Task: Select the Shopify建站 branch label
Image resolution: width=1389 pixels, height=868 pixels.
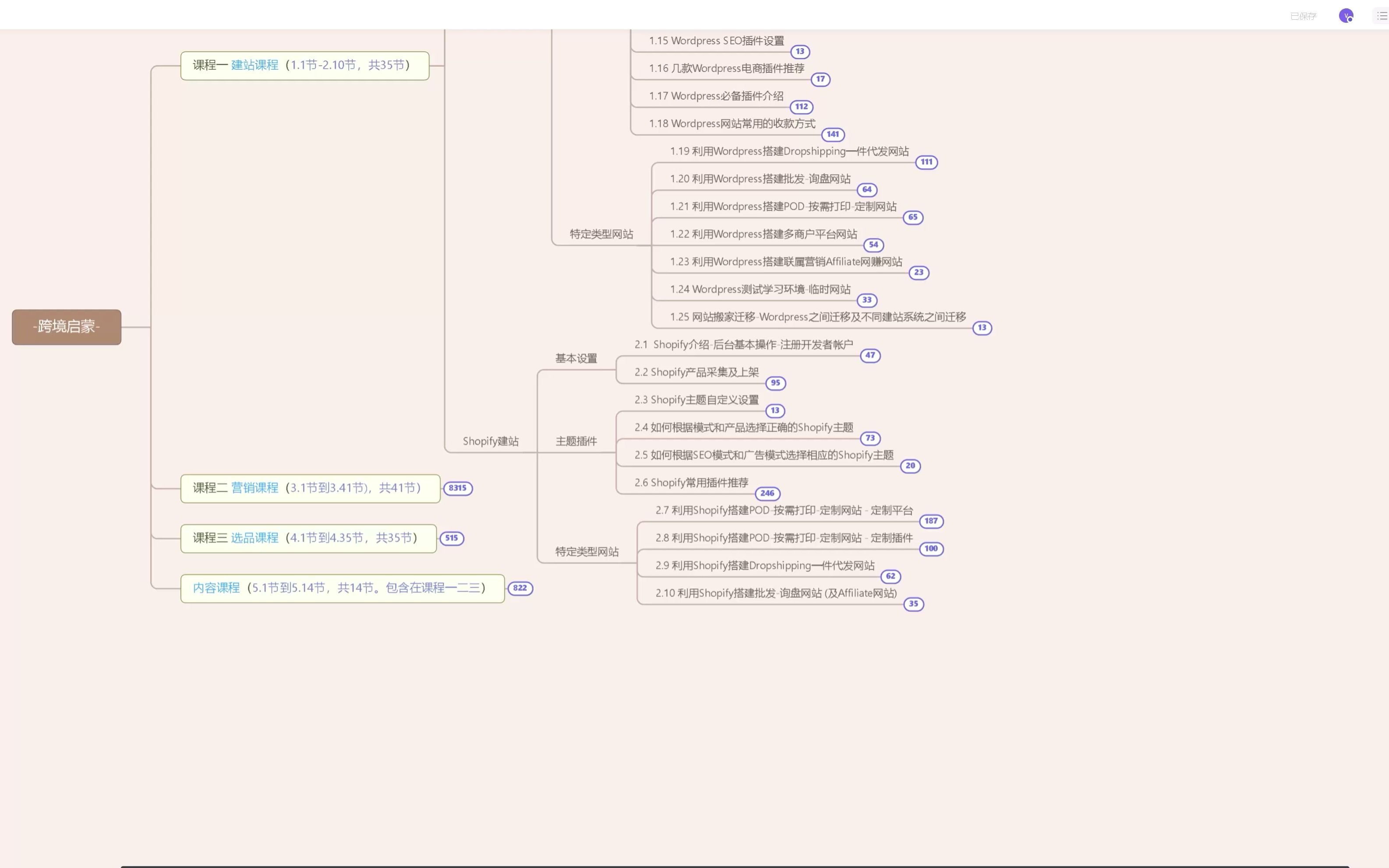Action: (490, 441)
